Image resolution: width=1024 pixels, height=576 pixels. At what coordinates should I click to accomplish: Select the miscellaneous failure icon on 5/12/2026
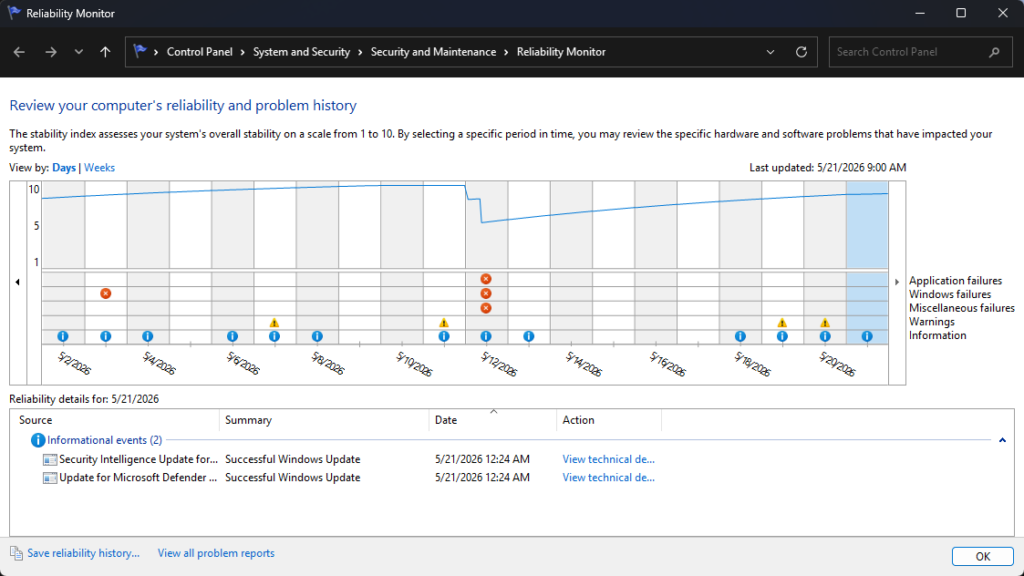[x=486, y=308]
